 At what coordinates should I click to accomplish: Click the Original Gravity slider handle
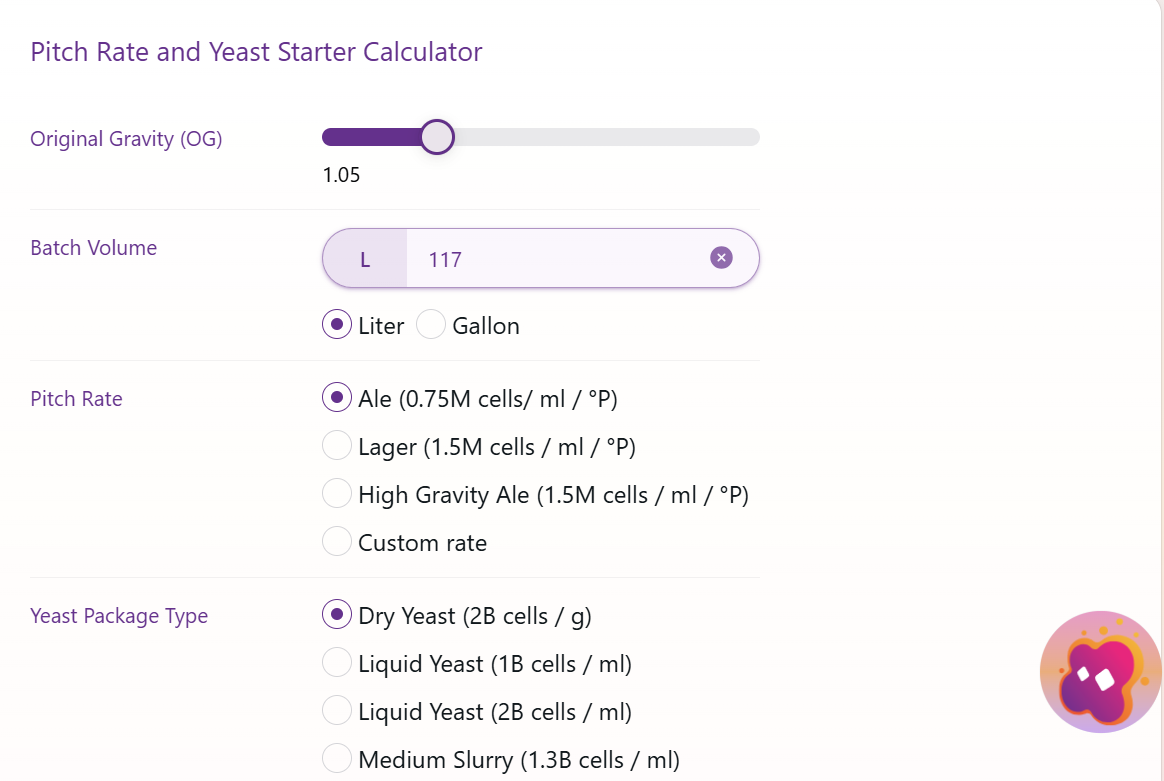tap(437, 137)
